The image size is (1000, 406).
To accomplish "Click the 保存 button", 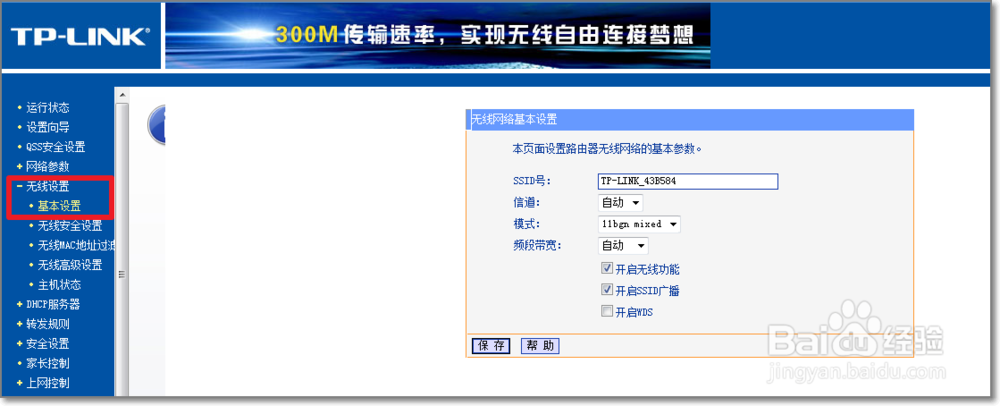I will [491, 346].
